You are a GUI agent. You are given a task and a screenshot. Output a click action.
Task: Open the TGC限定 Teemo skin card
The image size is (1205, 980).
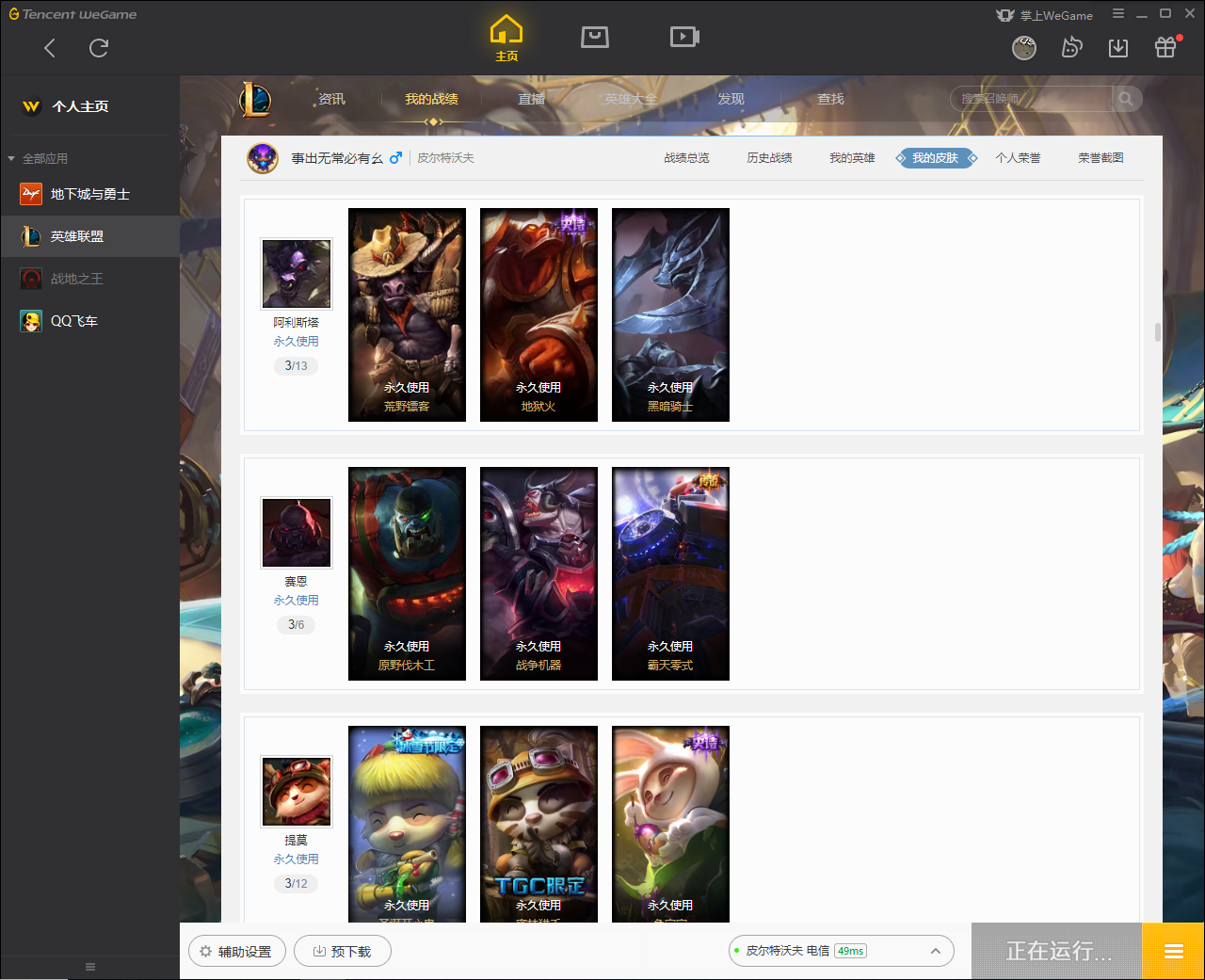coord(538,824)
